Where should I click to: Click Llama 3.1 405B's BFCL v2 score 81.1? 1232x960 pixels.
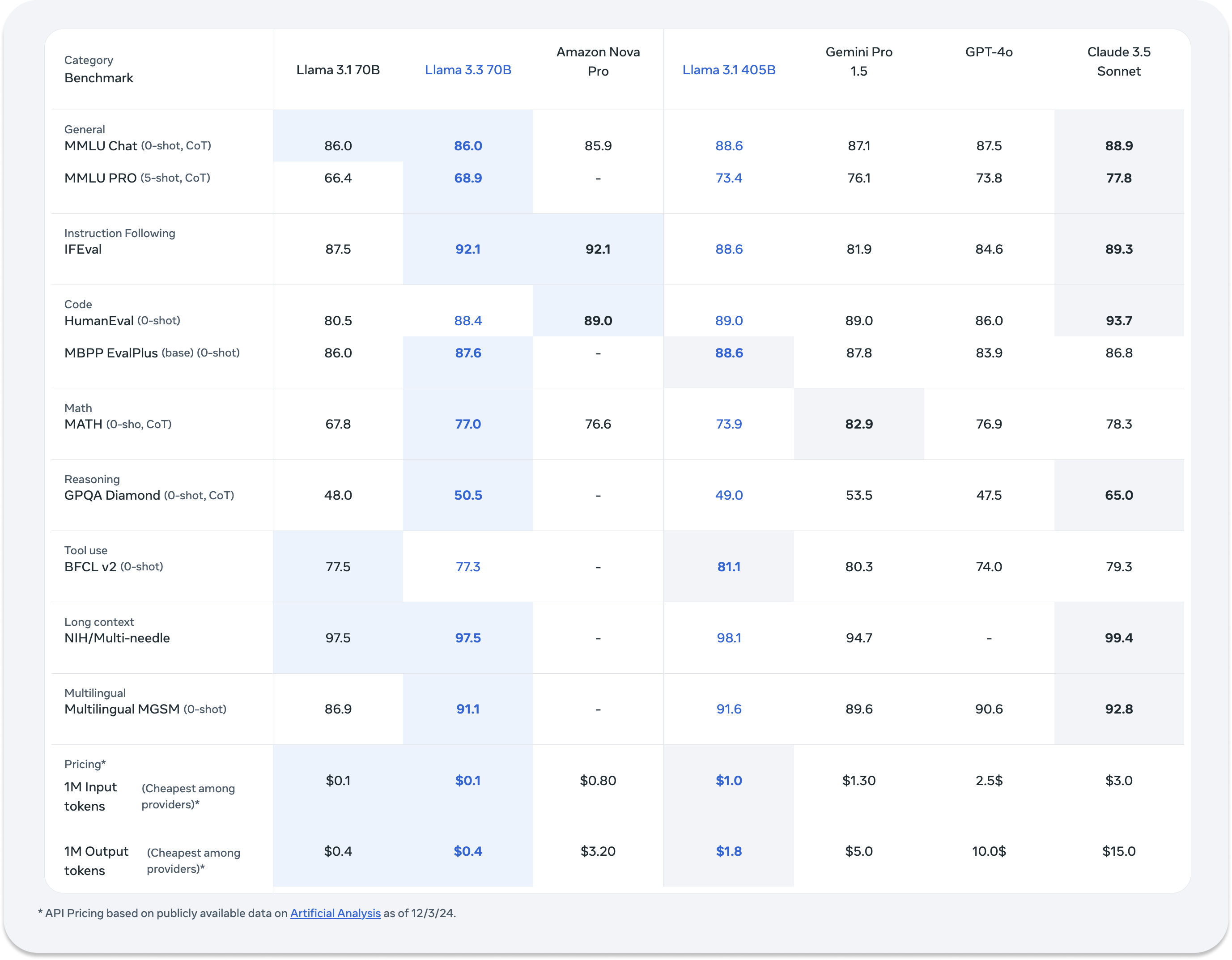728,567
